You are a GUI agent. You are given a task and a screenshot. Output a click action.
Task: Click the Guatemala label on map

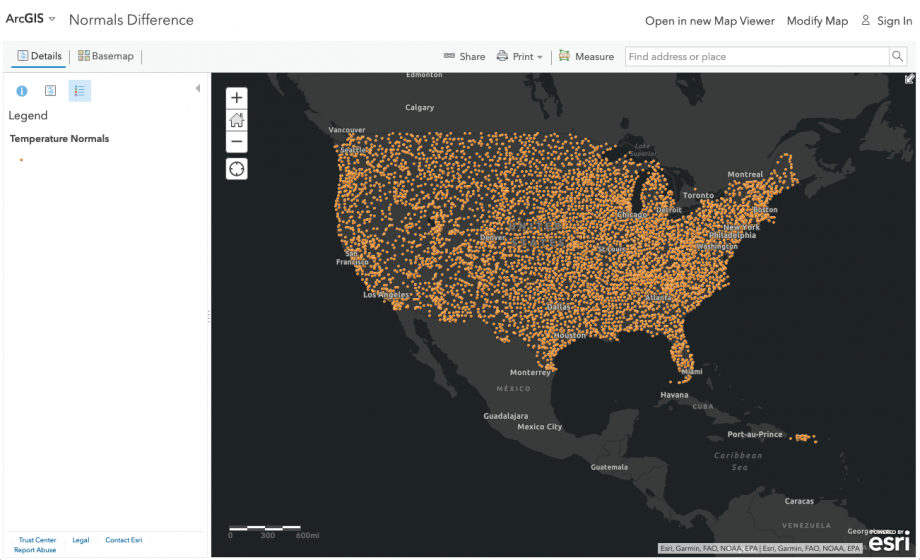click(x=609, y=467)
